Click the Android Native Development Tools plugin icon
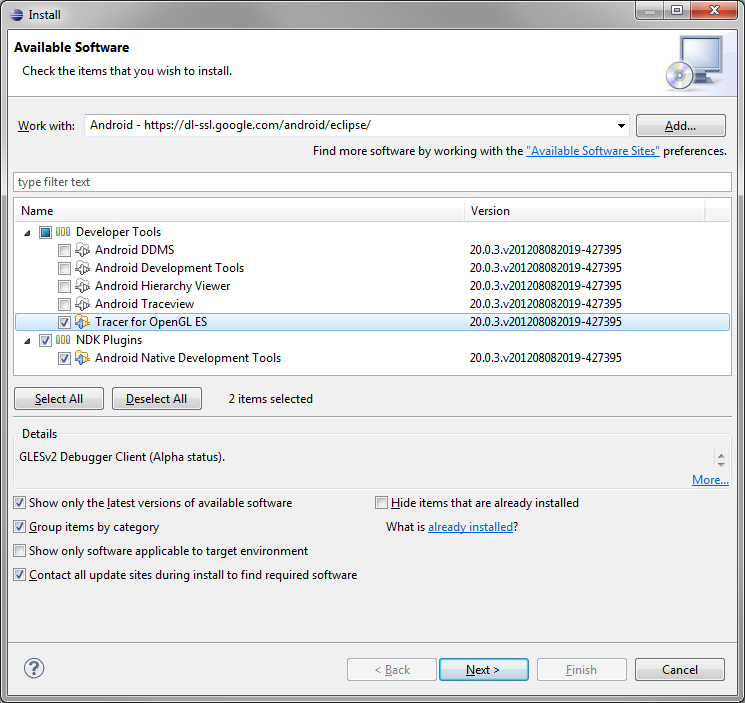 (x=83, y=358)
